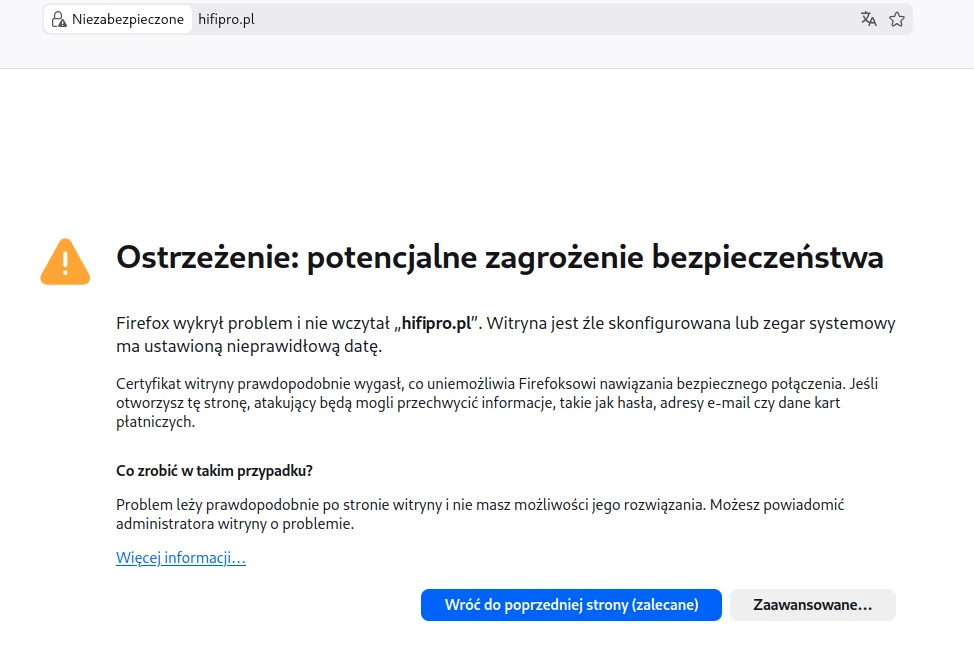Viewport: 974px width, 658px height.
Task: Select the hifipro.pl address bar text
Action: pos(226,19)
